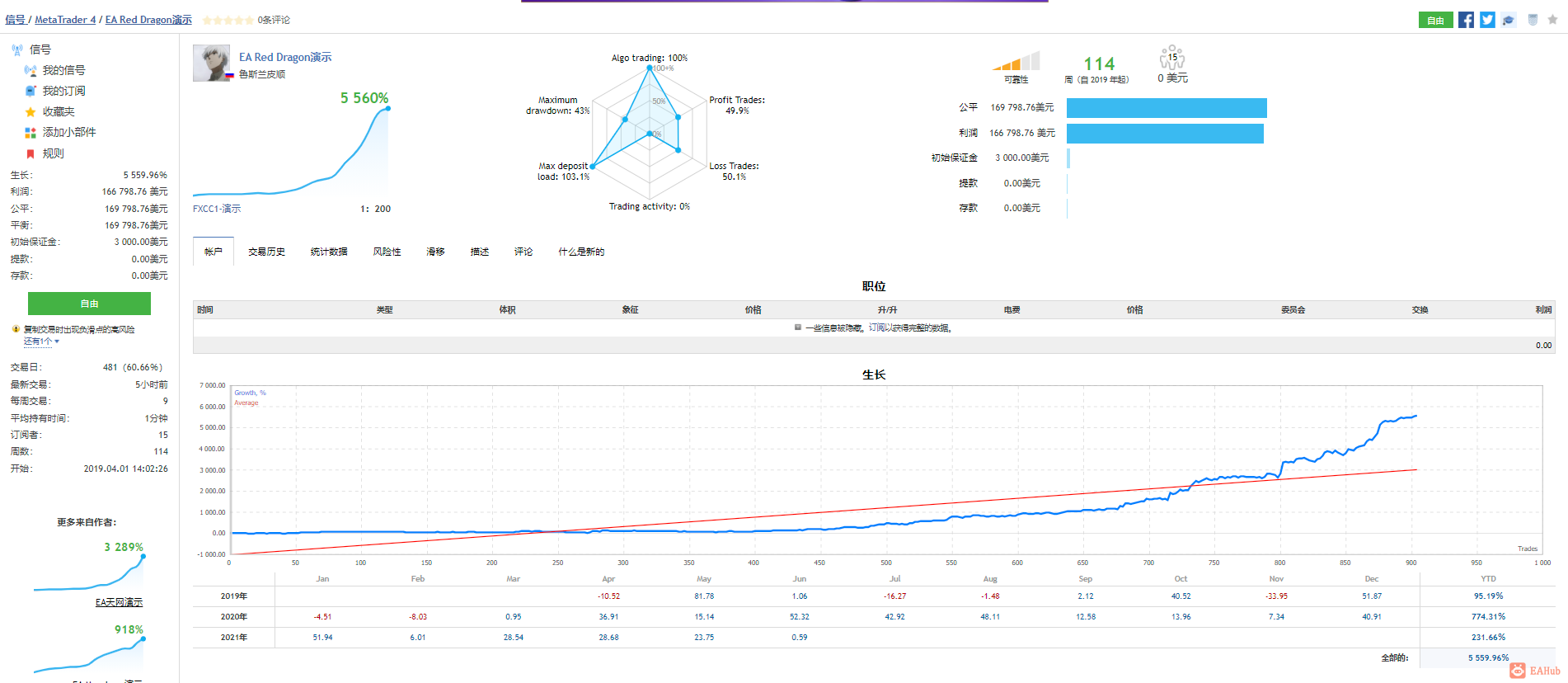1568x683 pixels.
Task: Share signal via Twitter icon
Action: click(x=1487, y=20)
